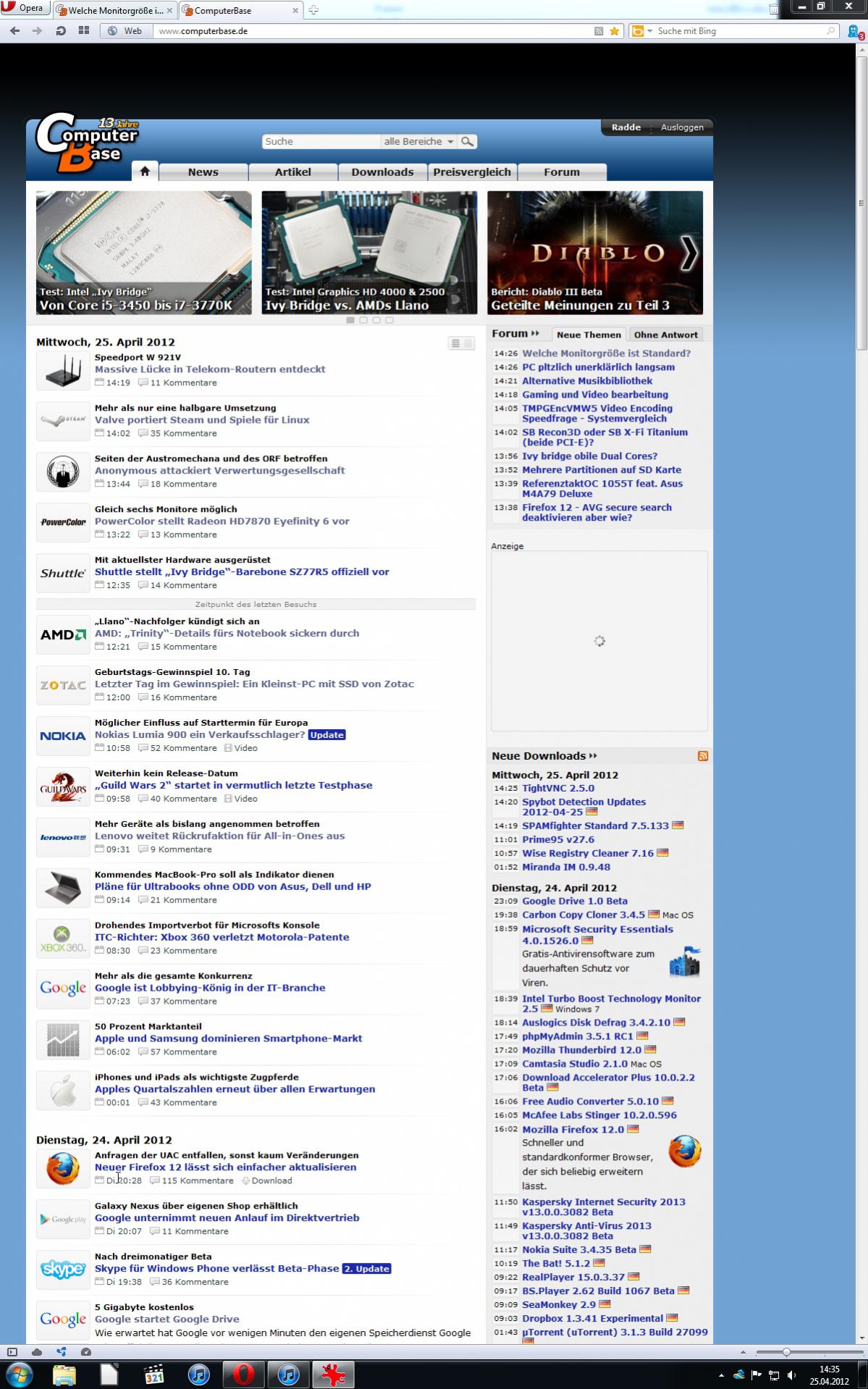This screenshot has height=1389, width=868.
Task: Click the Ausloggen link
Action: 682,127
